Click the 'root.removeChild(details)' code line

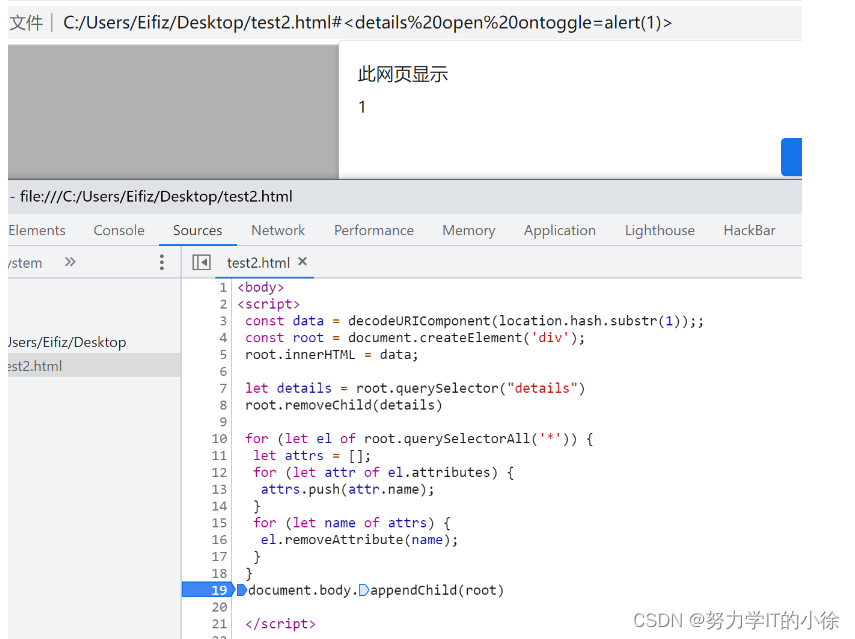pos(344,405)
